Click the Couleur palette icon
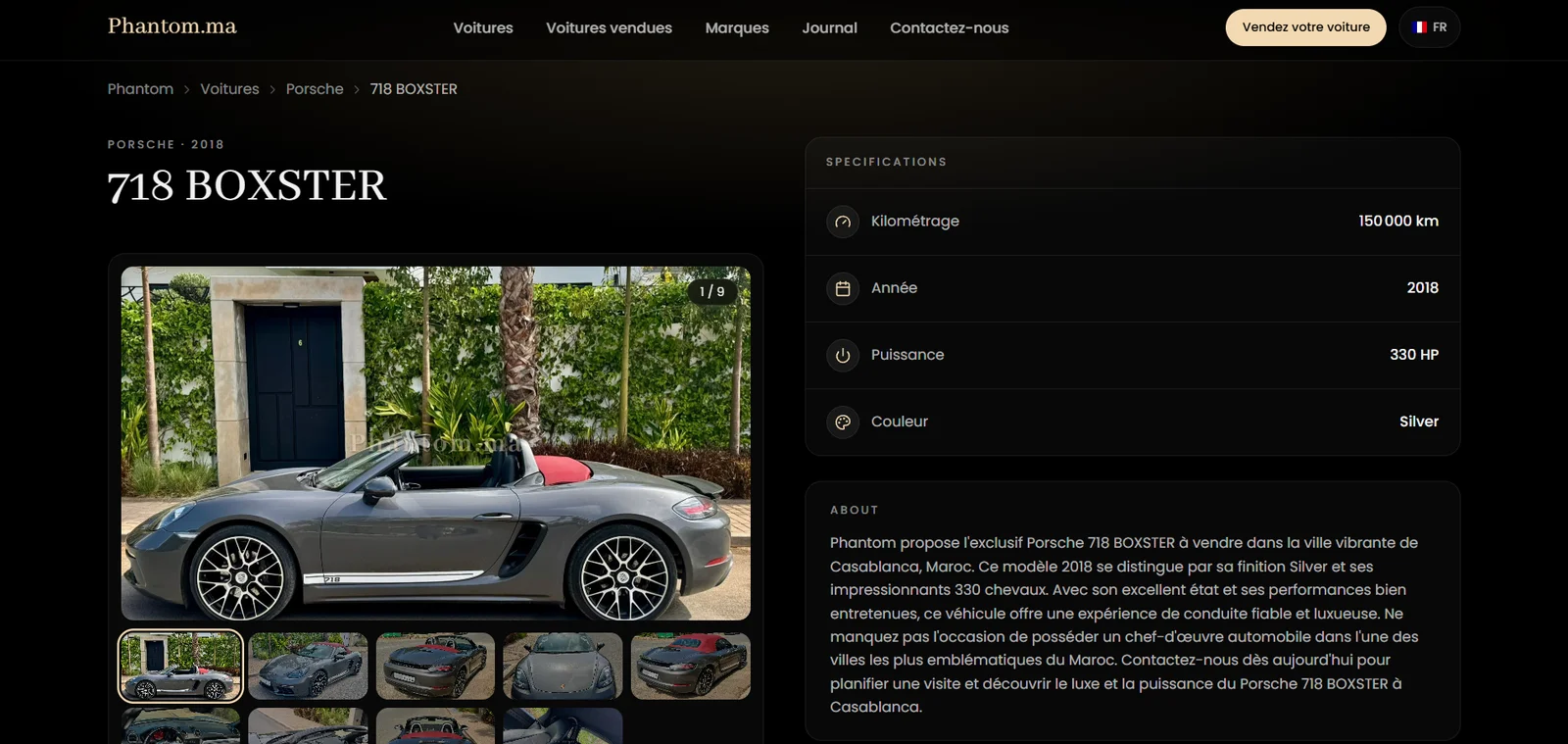 point(843,422)
